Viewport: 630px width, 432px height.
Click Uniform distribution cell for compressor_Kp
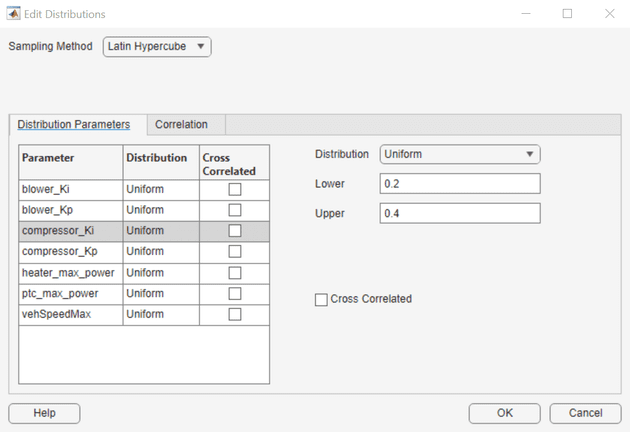tap(161, 252)
